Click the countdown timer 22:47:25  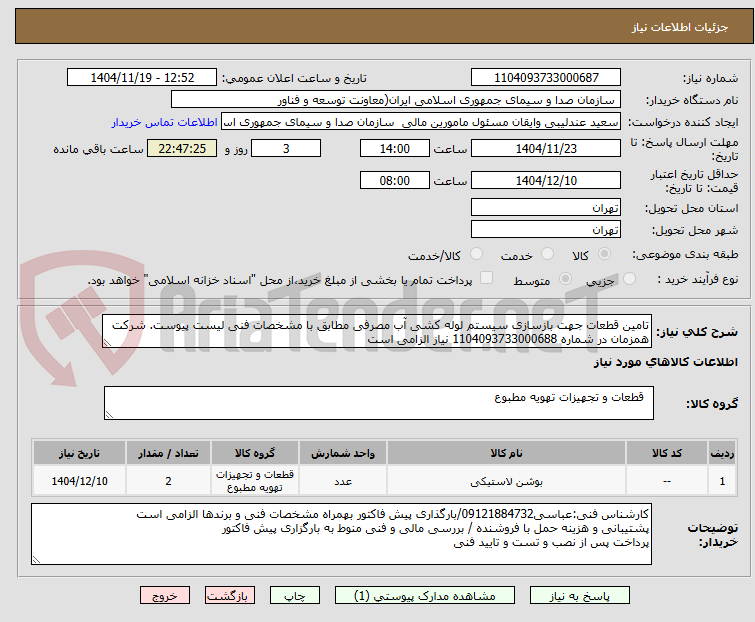coord(182,148)
